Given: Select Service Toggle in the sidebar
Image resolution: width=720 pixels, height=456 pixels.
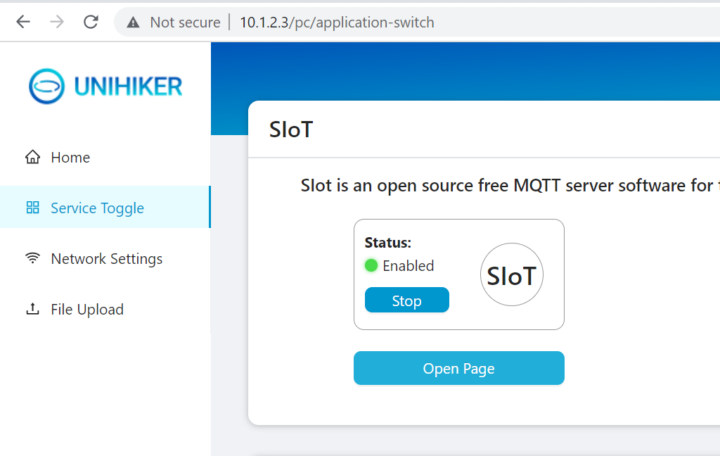Looking at the screenshot, I should point(105,207).
